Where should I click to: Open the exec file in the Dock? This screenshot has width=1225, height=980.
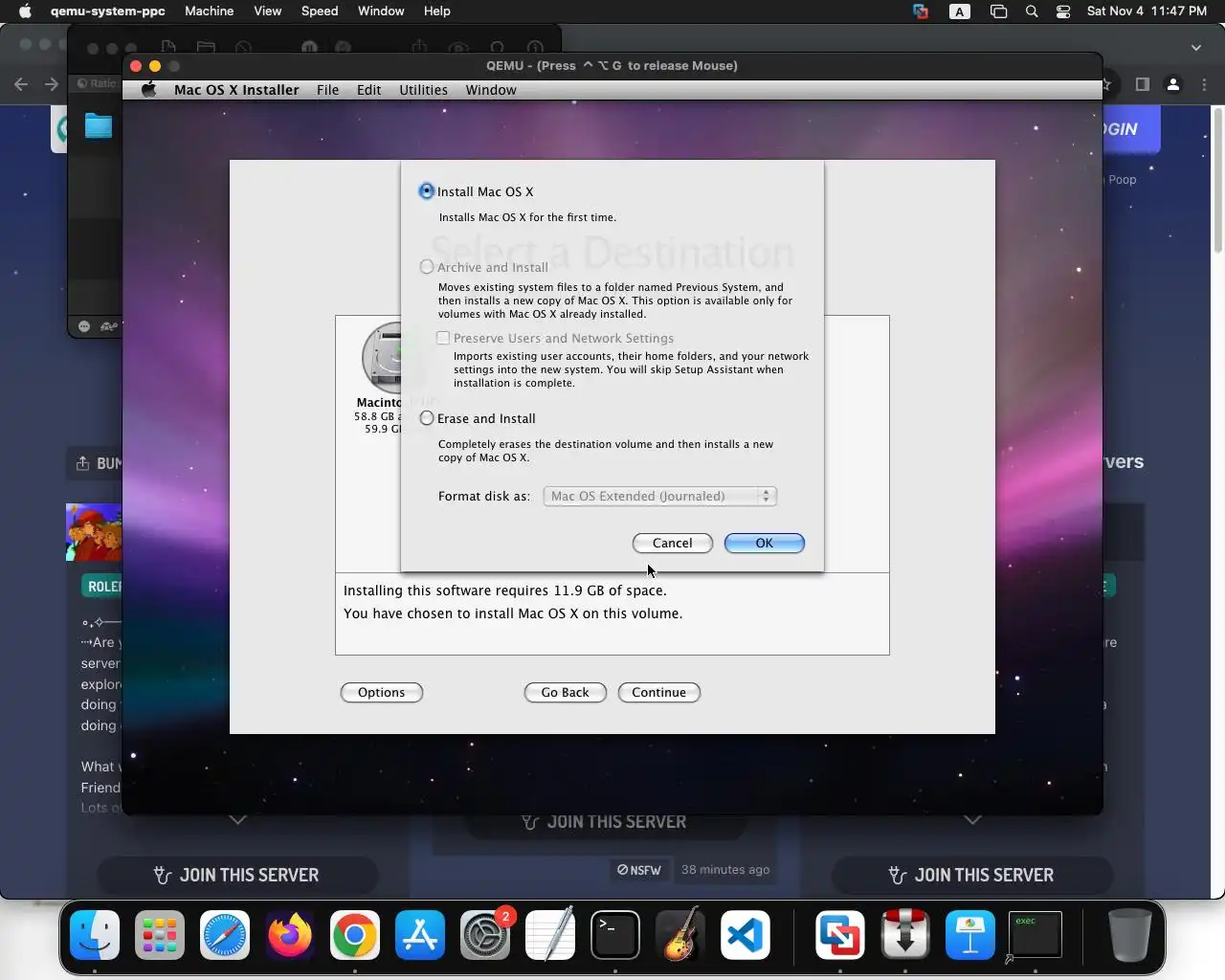click(1036, 935)
